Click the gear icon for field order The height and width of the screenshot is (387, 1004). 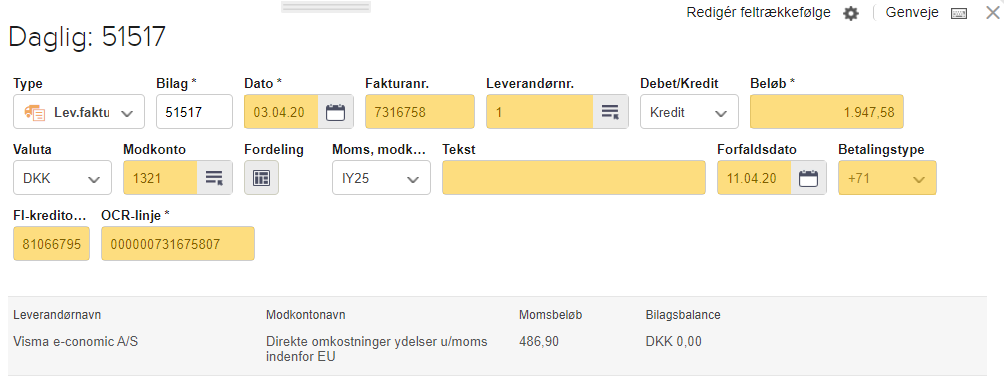(850, 13)
